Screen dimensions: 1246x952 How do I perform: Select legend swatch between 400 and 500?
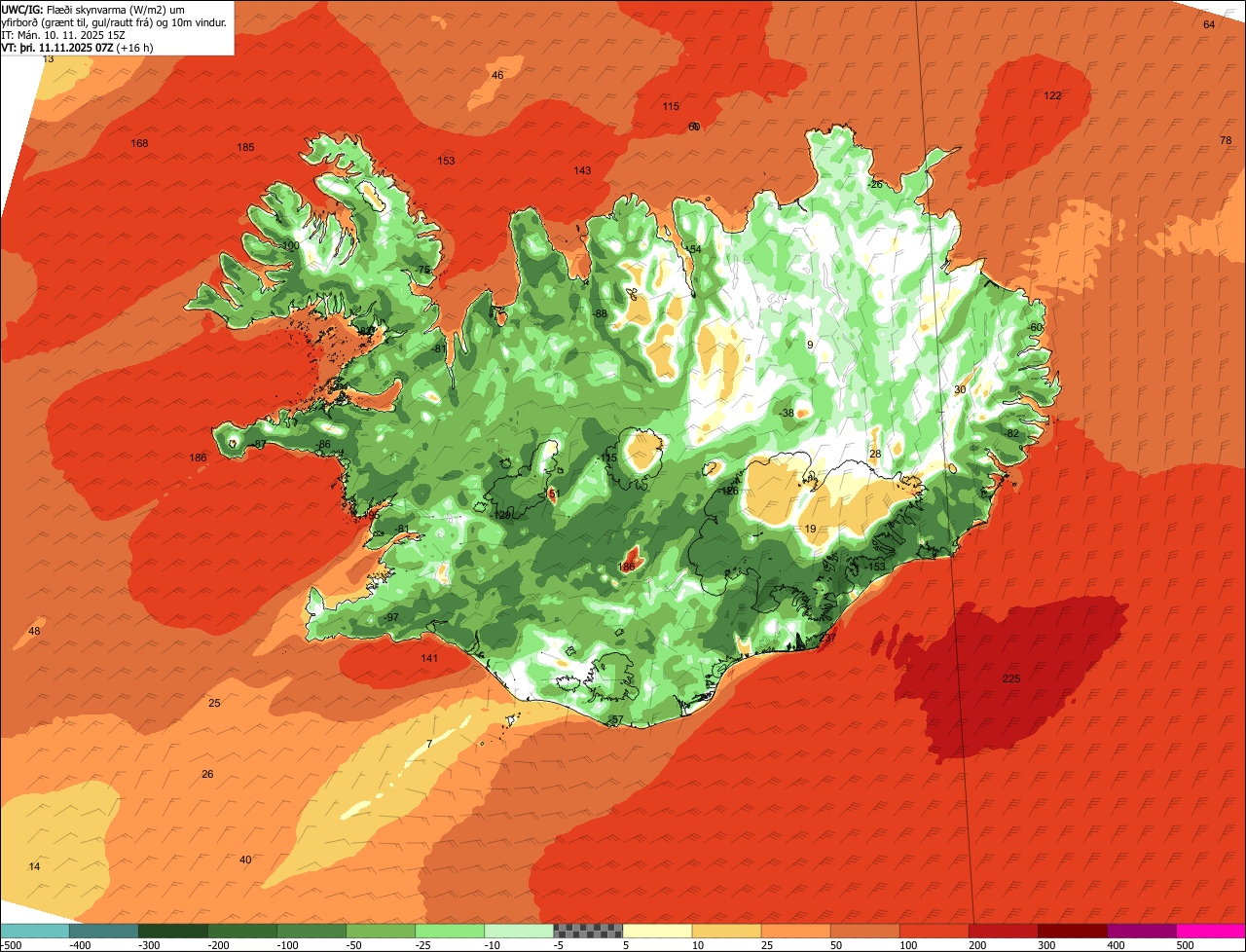click(1141, 931)
